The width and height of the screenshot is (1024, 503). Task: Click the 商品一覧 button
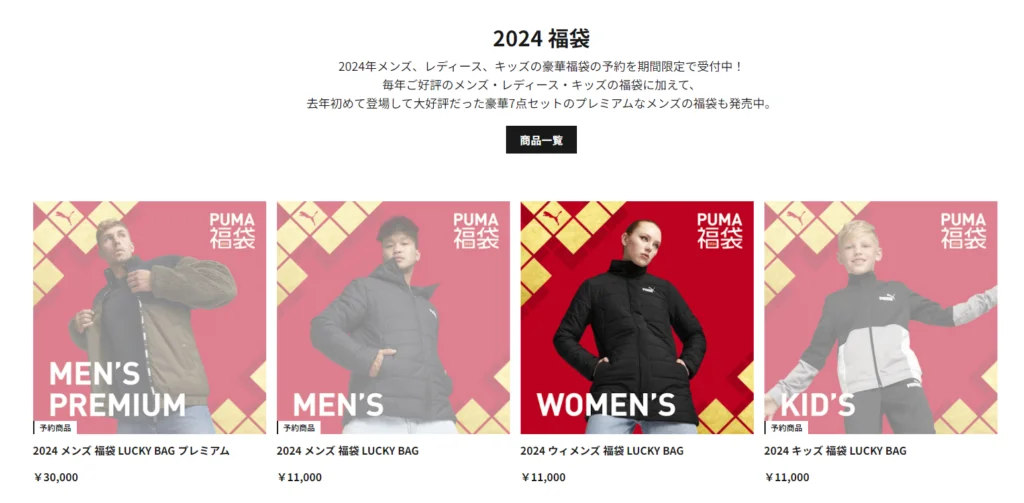(541, 140)
